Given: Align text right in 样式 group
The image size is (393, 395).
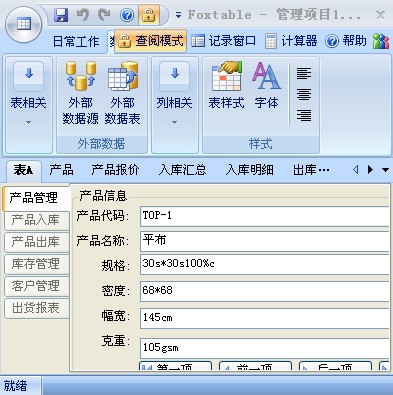Looking at the screenshot, I should [x=304, y=115].
